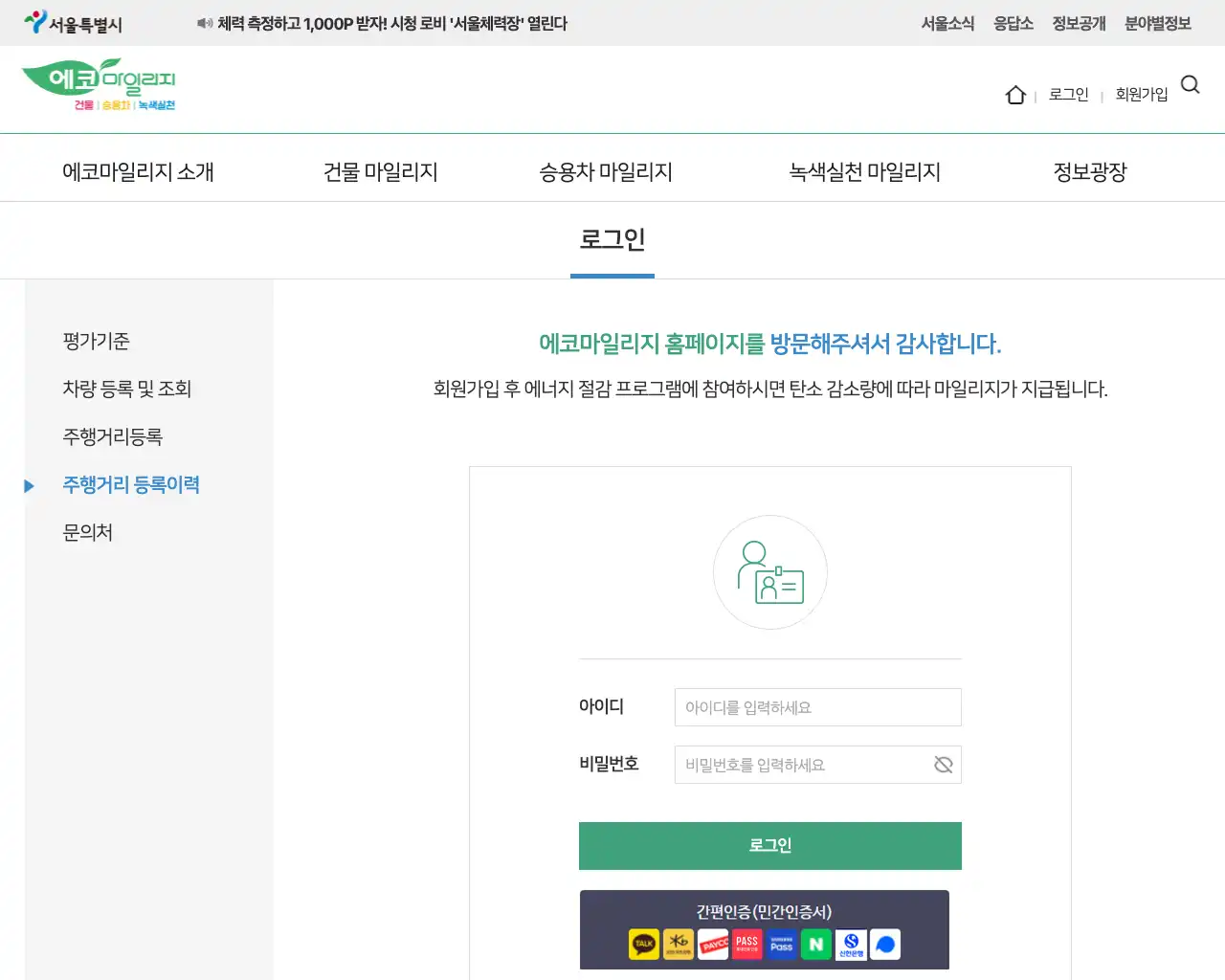Screen dimensions: 1225x980
Task: Open 승용차 마일리지 menu
Action: pyautogui.click(x=606, y=172)
